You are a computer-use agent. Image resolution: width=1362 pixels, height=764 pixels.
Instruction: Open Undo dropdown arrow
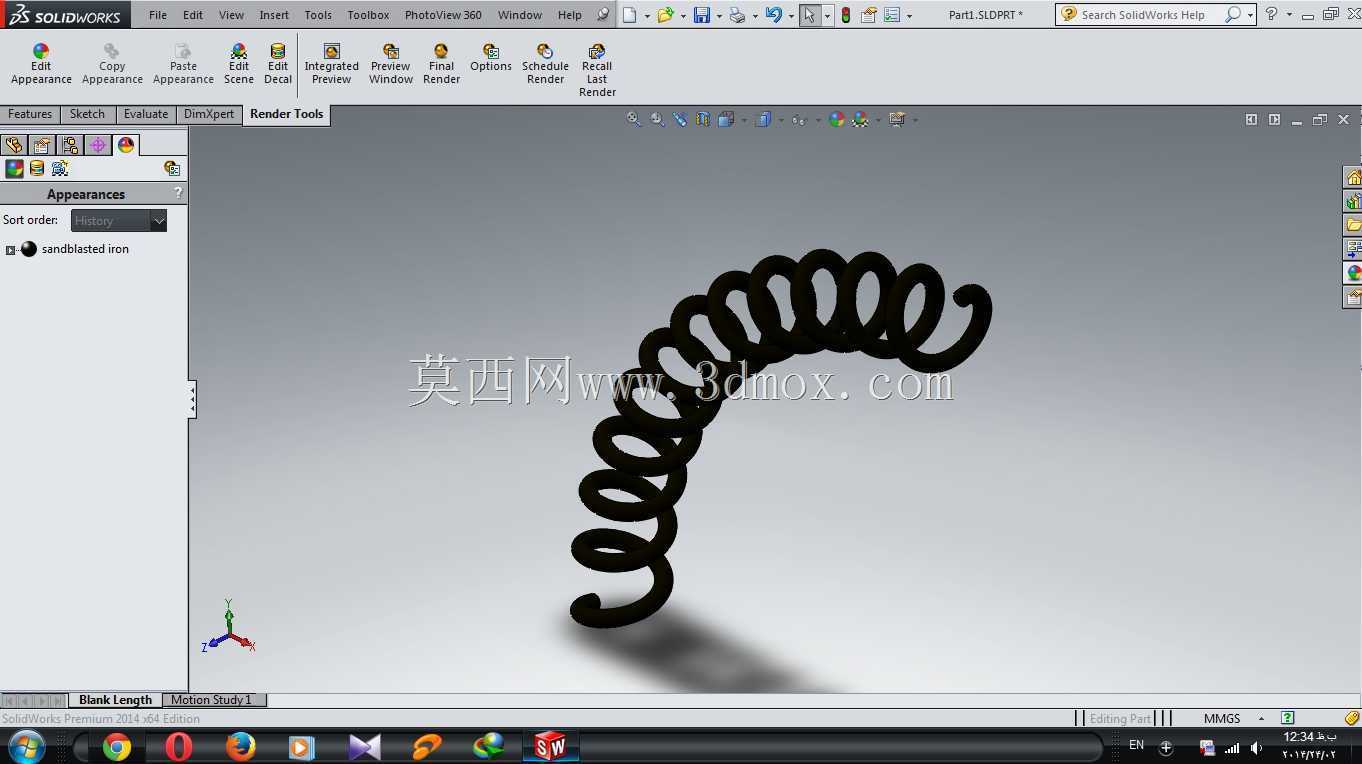(x=790, y=16)
